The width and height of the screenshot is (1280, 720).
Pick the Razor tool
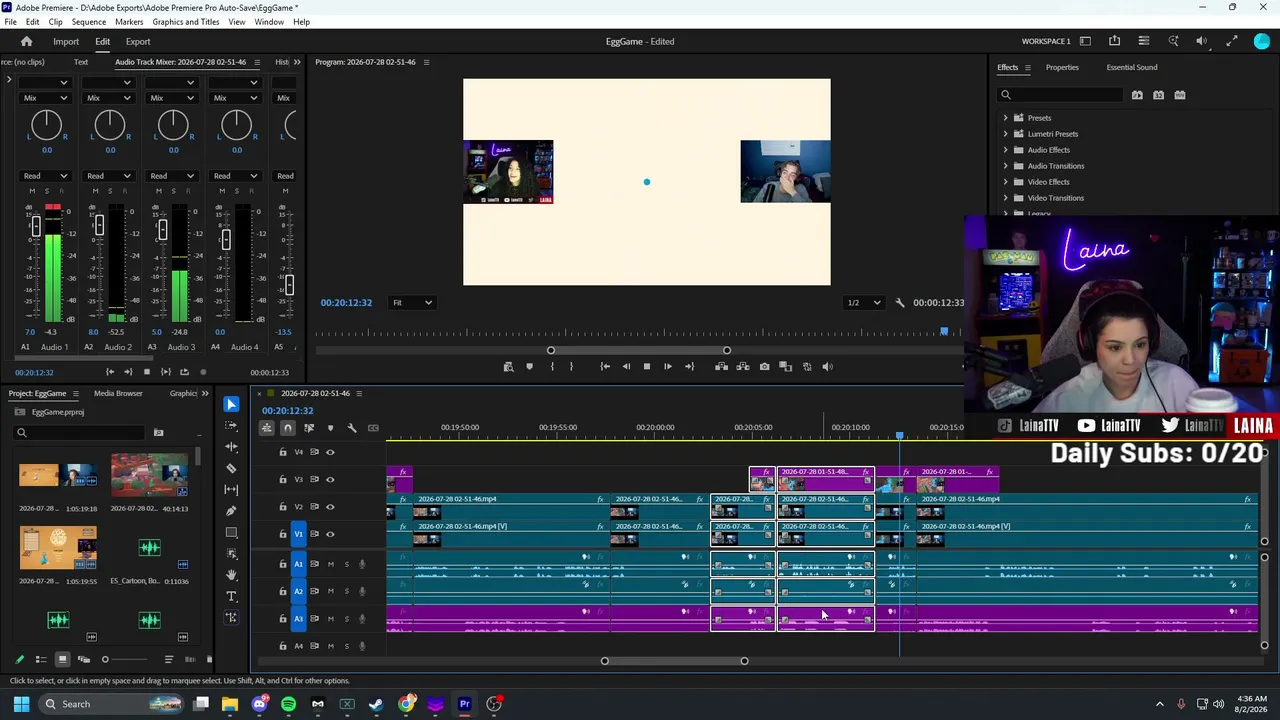coord(231,468)
